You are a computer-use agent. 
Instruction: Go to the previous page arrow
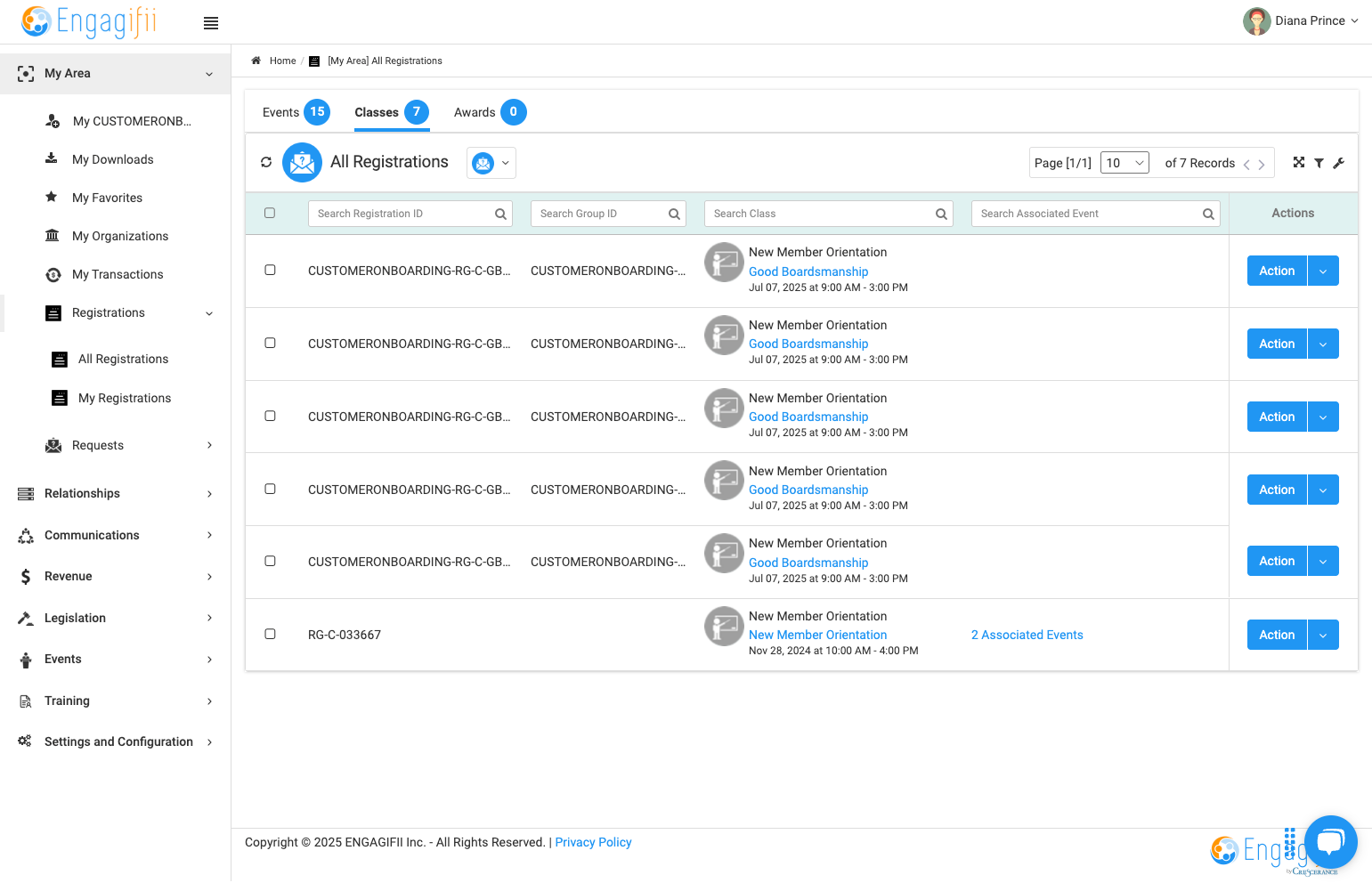(x=1246, y=164)
